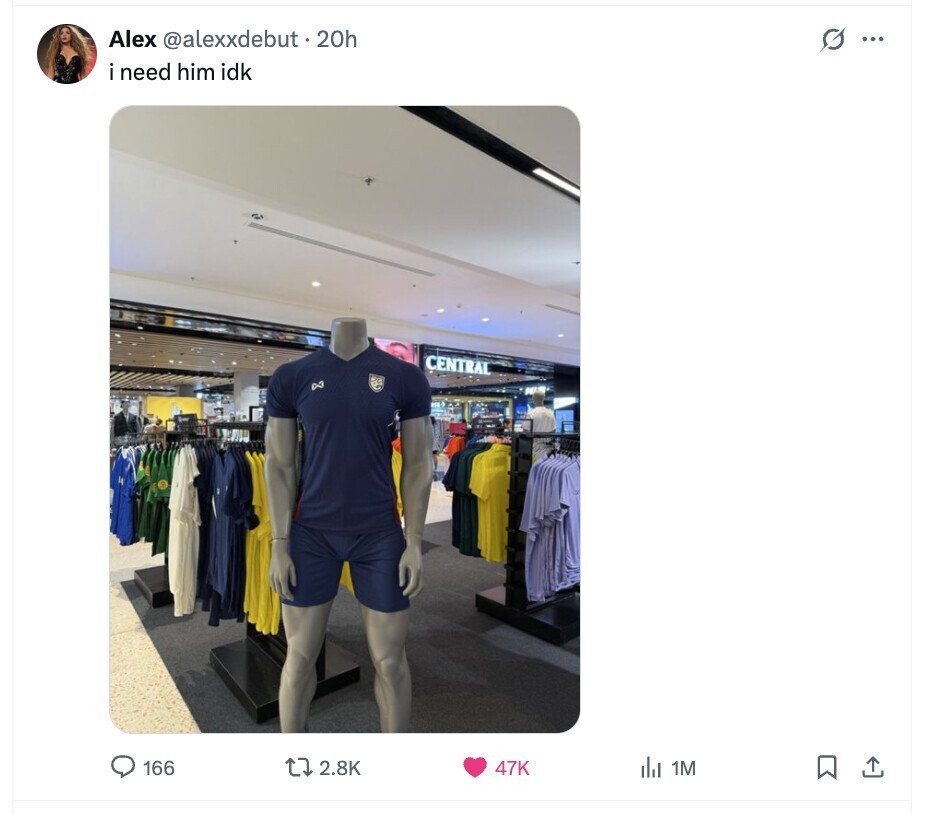Select the 2.8K reposts count
This screenshot has width=950, height=814.
pyautogui.click(x=340, y=768)
